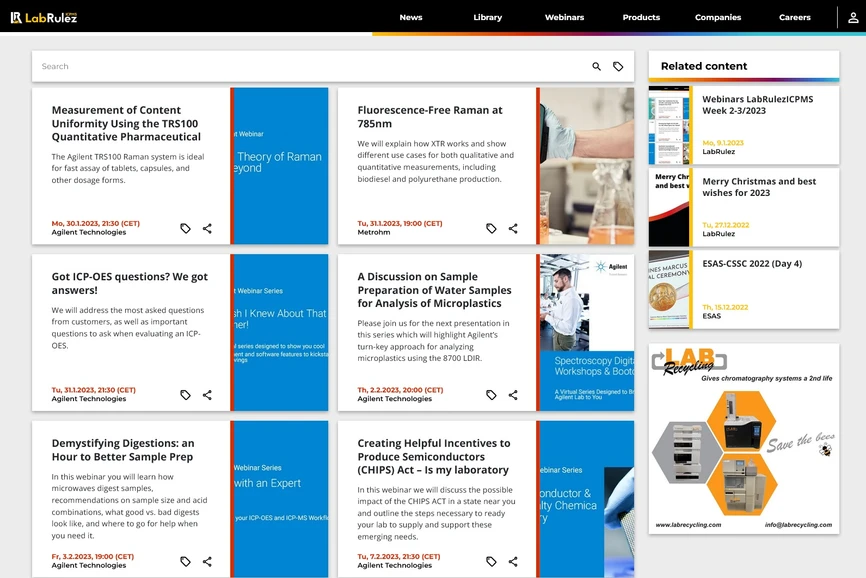Share the Got ICP-OES questions webinar
This screenshot has height=578, width=866.
click(x=207, y=395)
